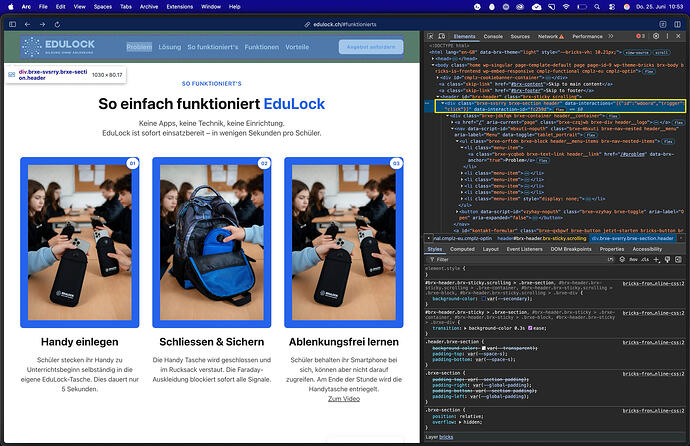Switch to the Styles pane tab

click(434, 249)
